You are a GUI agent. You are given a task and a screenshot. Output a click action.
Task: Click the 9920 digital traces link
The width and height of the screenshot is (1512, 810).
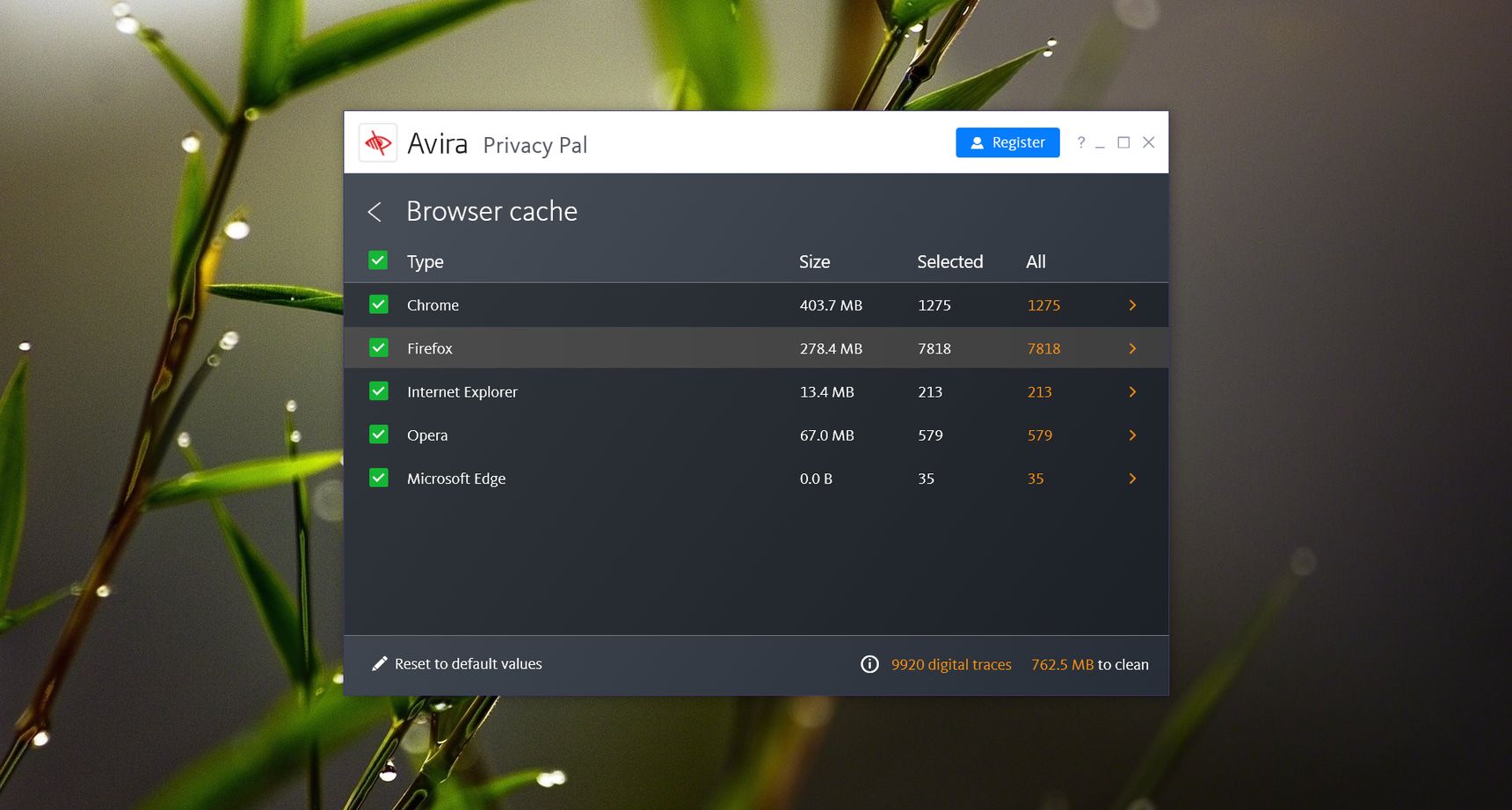click(x=951, y=665)
